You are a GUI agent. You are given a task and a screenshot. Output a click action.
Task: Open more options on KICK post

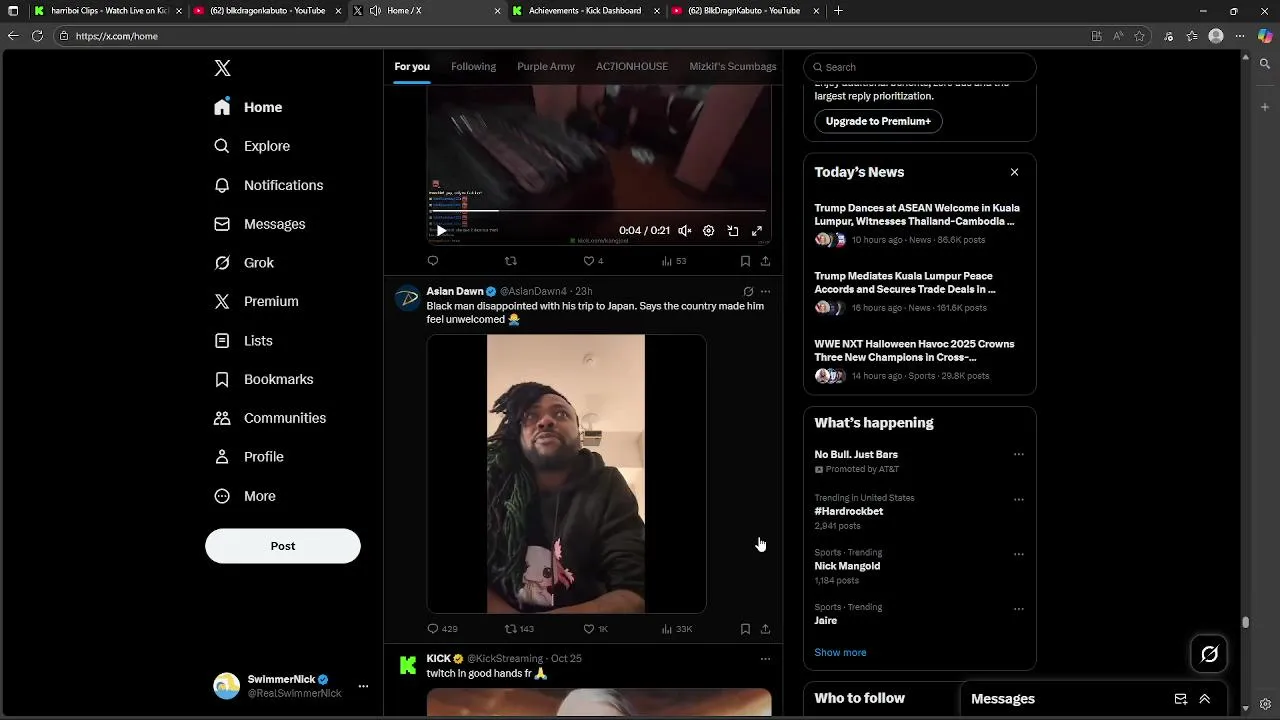[x=765, y=659]
